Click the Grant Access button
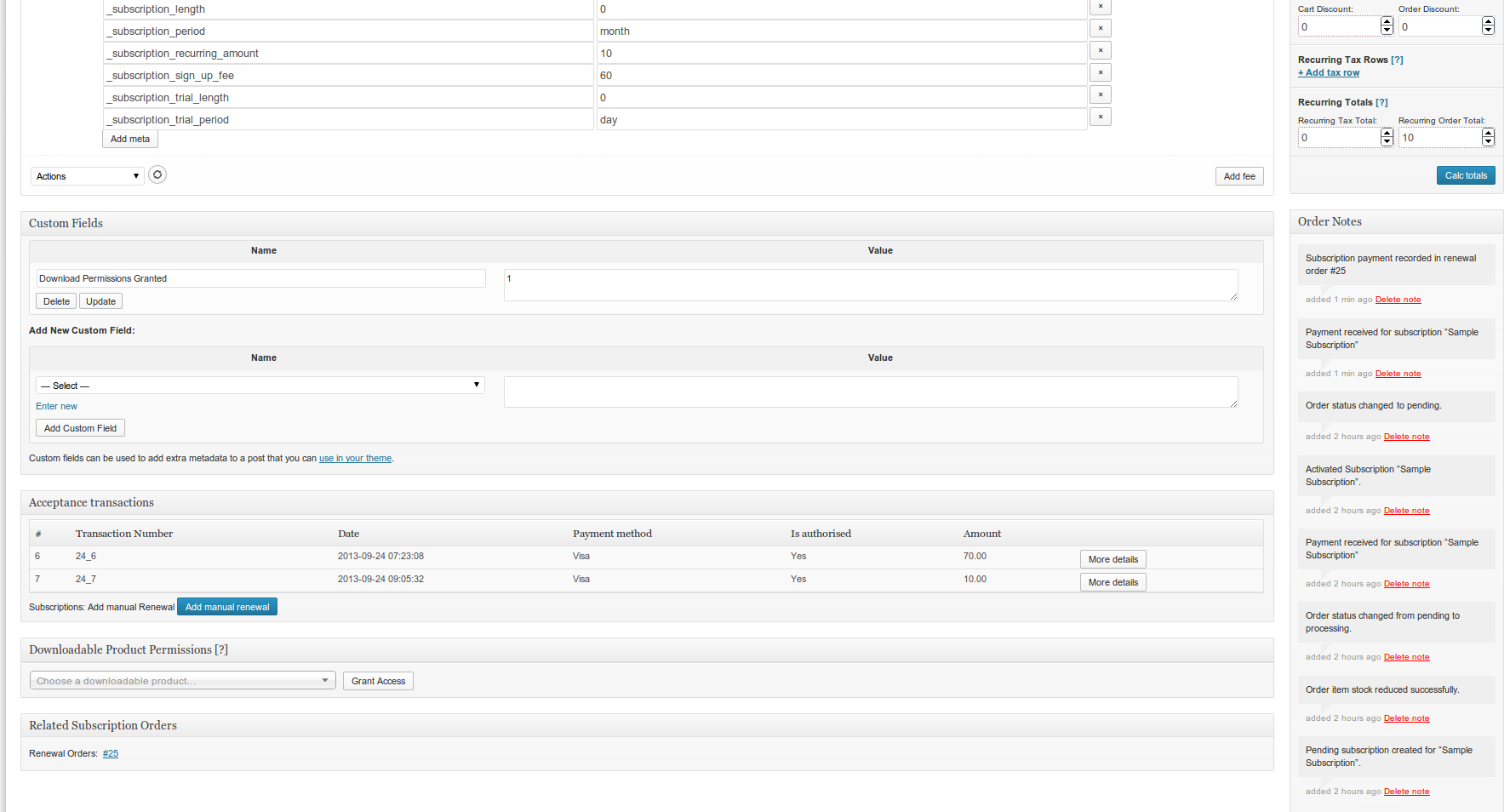The image size is (1510, 812). pos(378,680)
